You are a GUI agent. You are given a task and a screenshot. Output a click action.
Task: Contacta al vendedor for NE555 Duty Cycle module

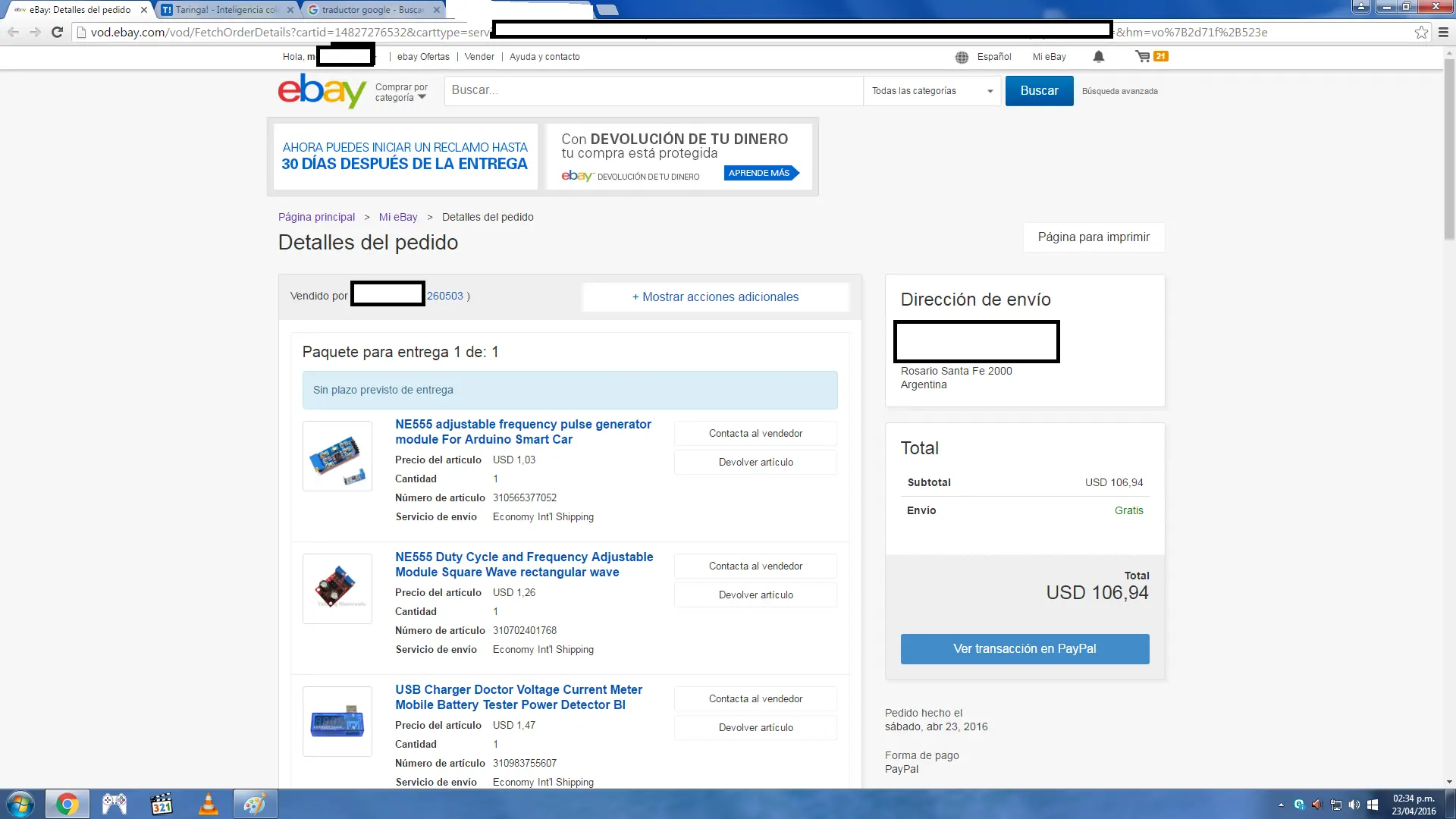pyautogui.click(x=755, y=566)
